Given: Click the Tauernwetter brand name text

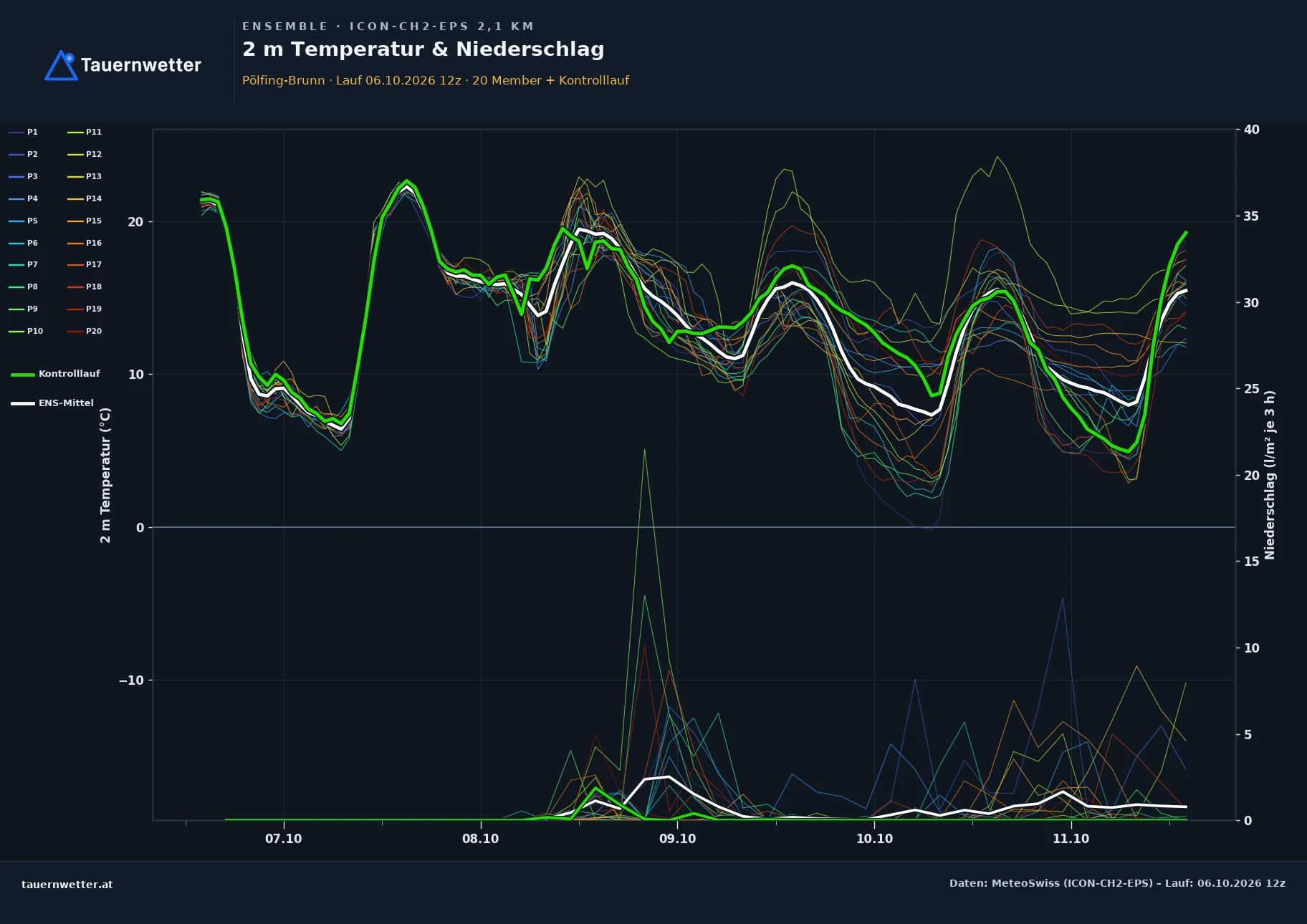Looking at the screenshot, I should (x=141, y=65).
